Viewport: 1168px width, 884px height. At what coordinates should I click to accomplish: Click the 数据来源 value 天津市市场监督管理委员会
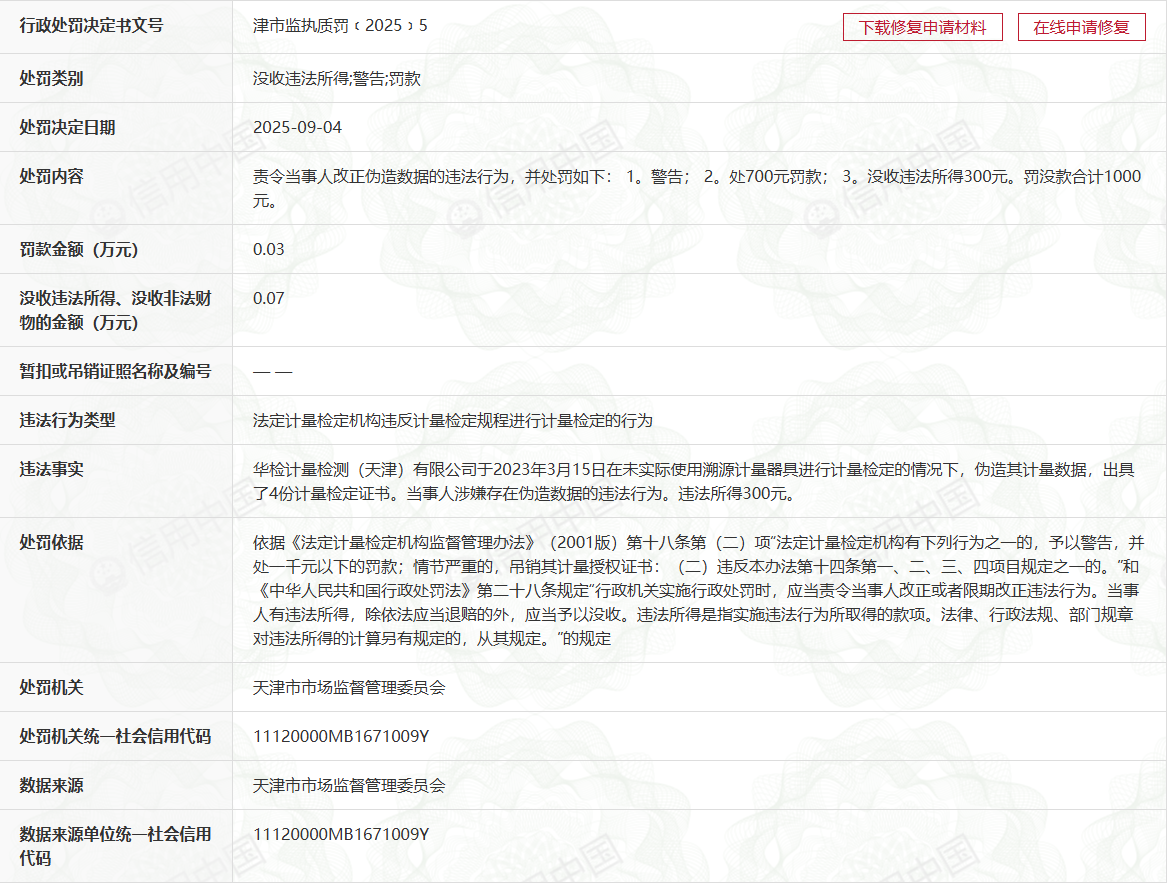[349, 786]
